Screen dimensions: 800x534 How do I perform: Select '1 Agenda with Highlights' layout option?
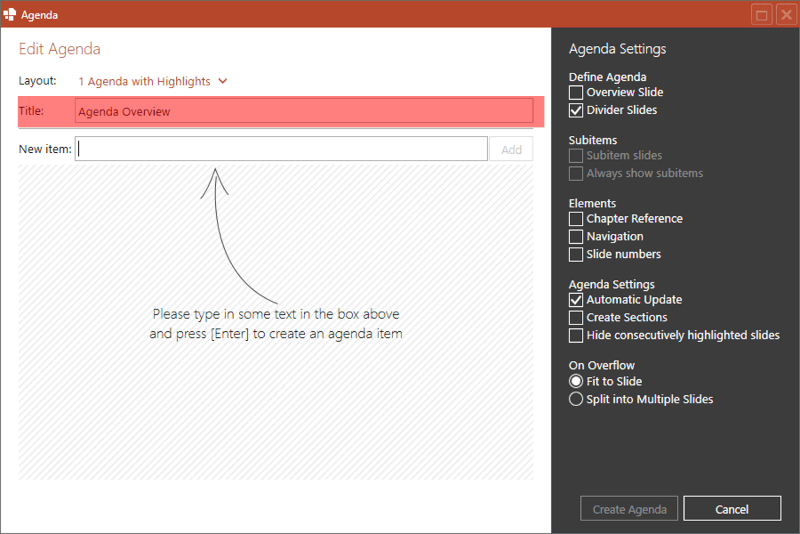click(144, 81)
